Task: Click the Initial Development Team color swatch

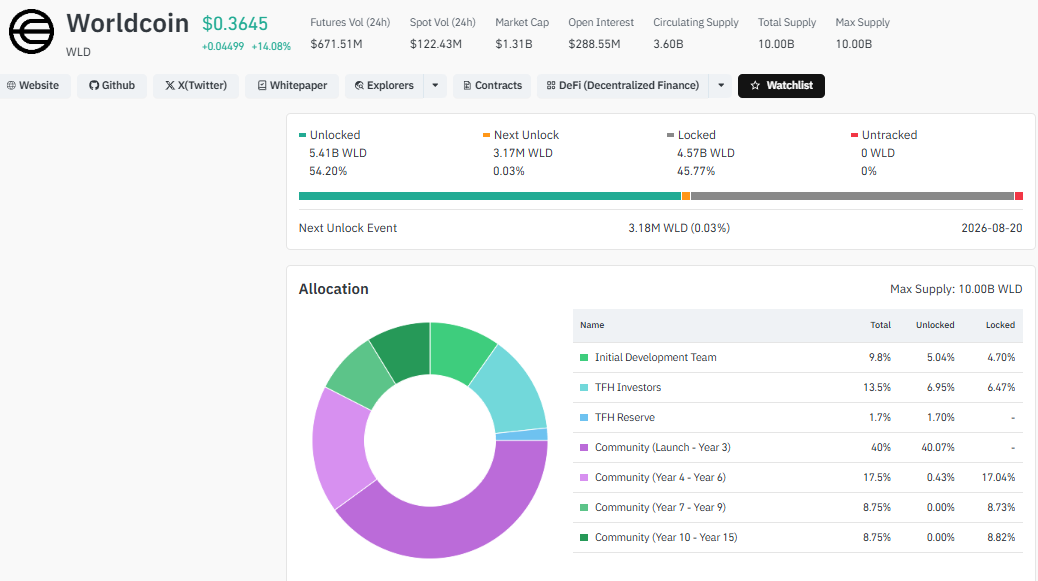Action: [x=584, y=357]
